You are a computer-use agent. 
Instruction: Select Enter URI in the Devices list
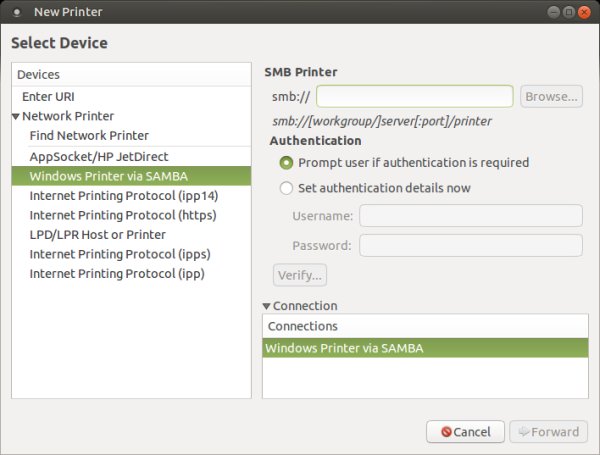(131, 96)
